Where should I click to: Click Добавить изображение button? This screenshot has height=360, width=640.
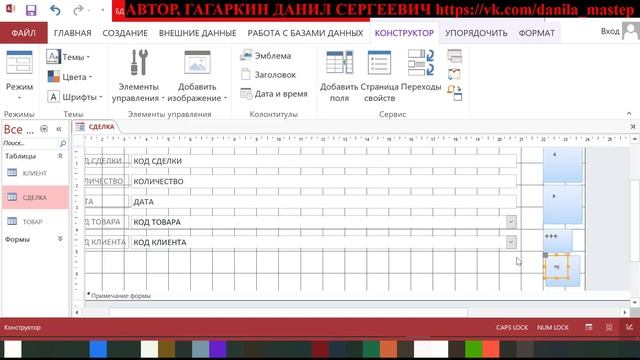coord(197,76)
